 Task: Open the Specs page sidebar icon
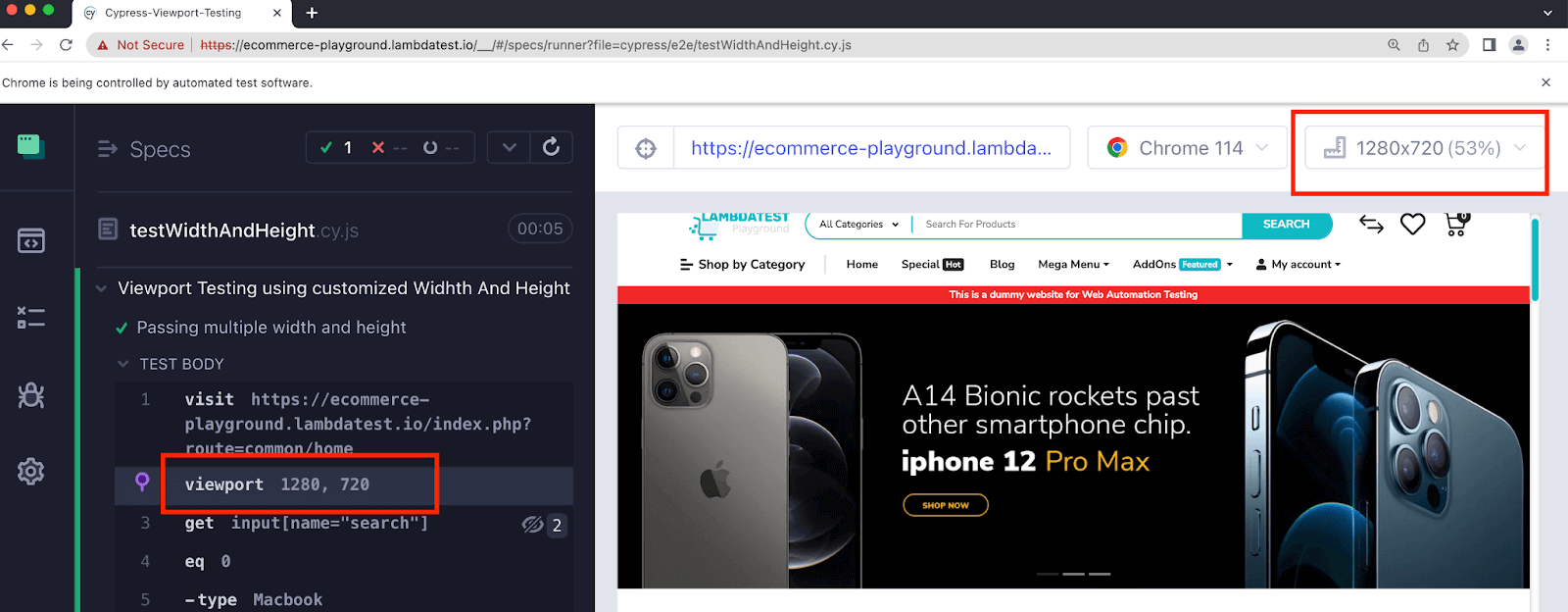30,240
